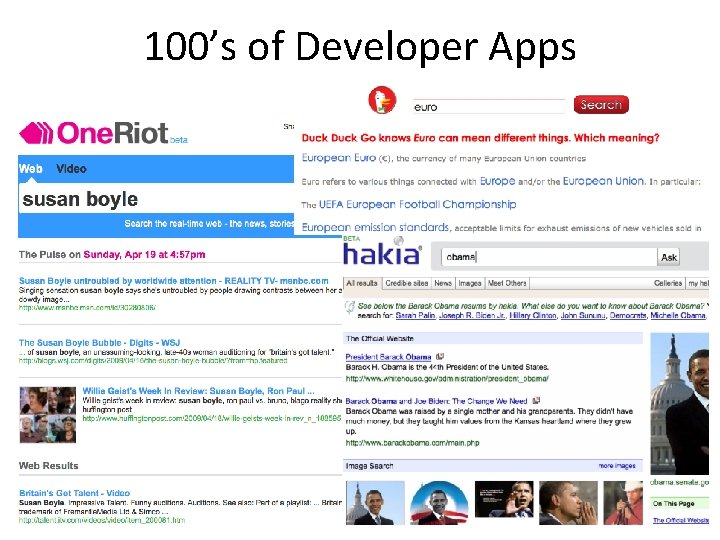Screen dimensions: 720x540
Task: Click the Democrats related search link
Action: [628, 315]
